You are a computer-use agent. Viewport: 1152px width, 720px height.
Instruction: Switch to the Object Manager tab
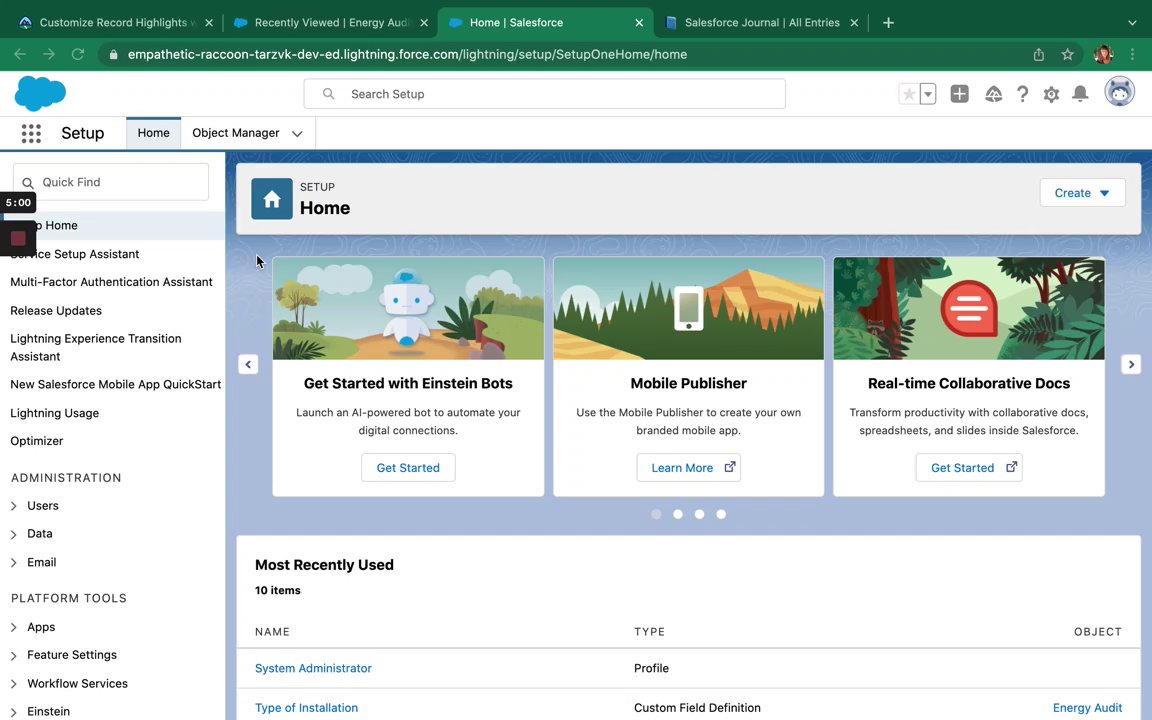click(236, 133)
